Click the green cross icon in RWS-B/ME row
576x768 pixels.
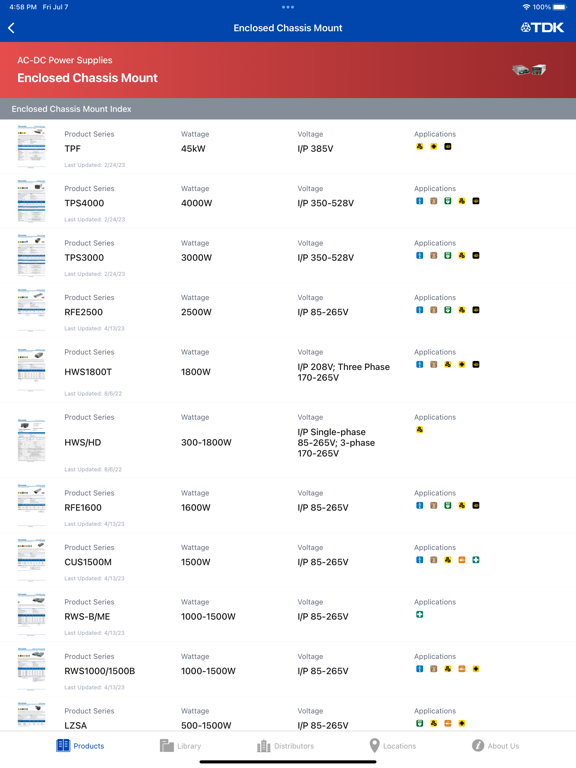[x=420, y=614]
